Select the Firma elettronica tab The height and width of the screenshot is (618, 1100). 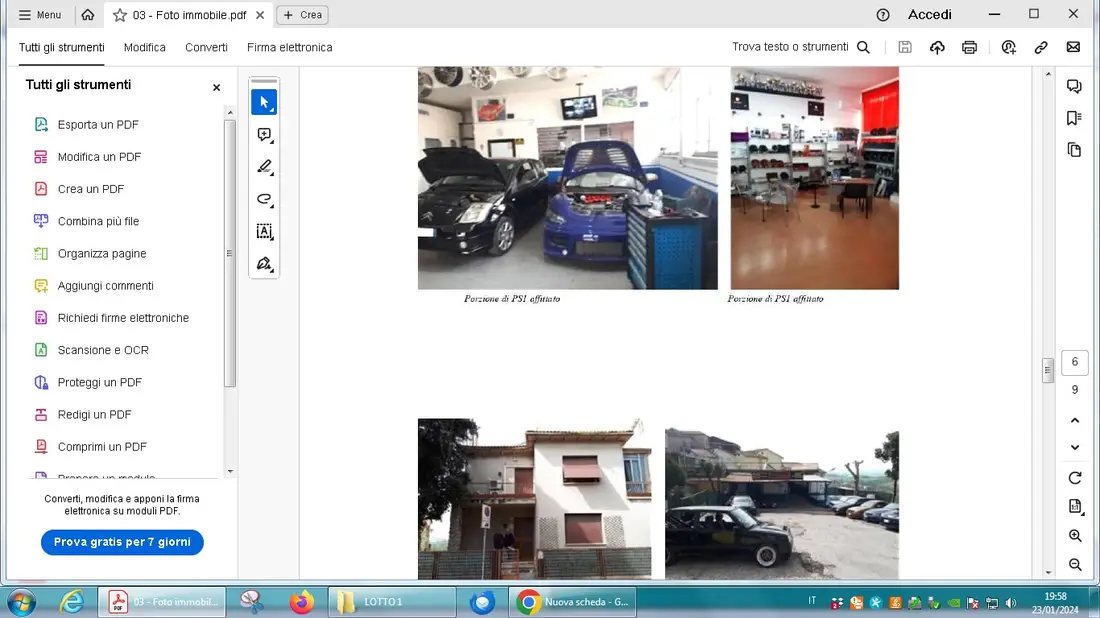pyautogui.click(x=290, y=47)
